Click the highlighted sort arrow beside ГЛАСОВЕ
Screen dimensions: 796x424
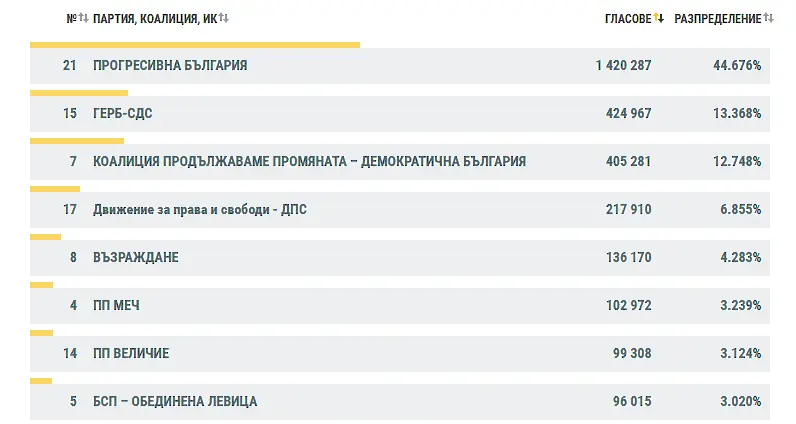click(x=659, y=19)
